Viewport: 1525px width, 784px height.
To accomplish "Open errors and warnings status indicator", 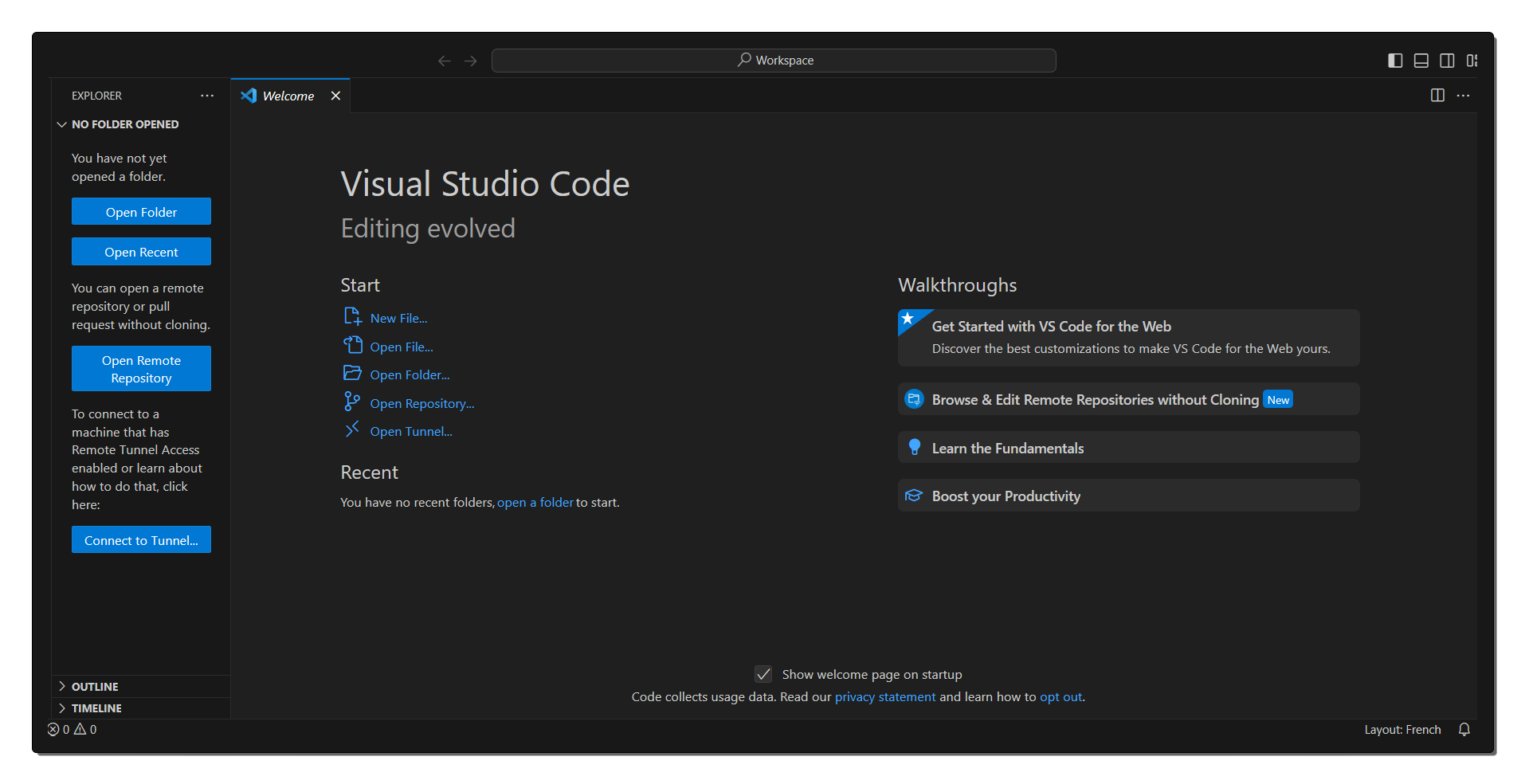I will pos(73,730).
